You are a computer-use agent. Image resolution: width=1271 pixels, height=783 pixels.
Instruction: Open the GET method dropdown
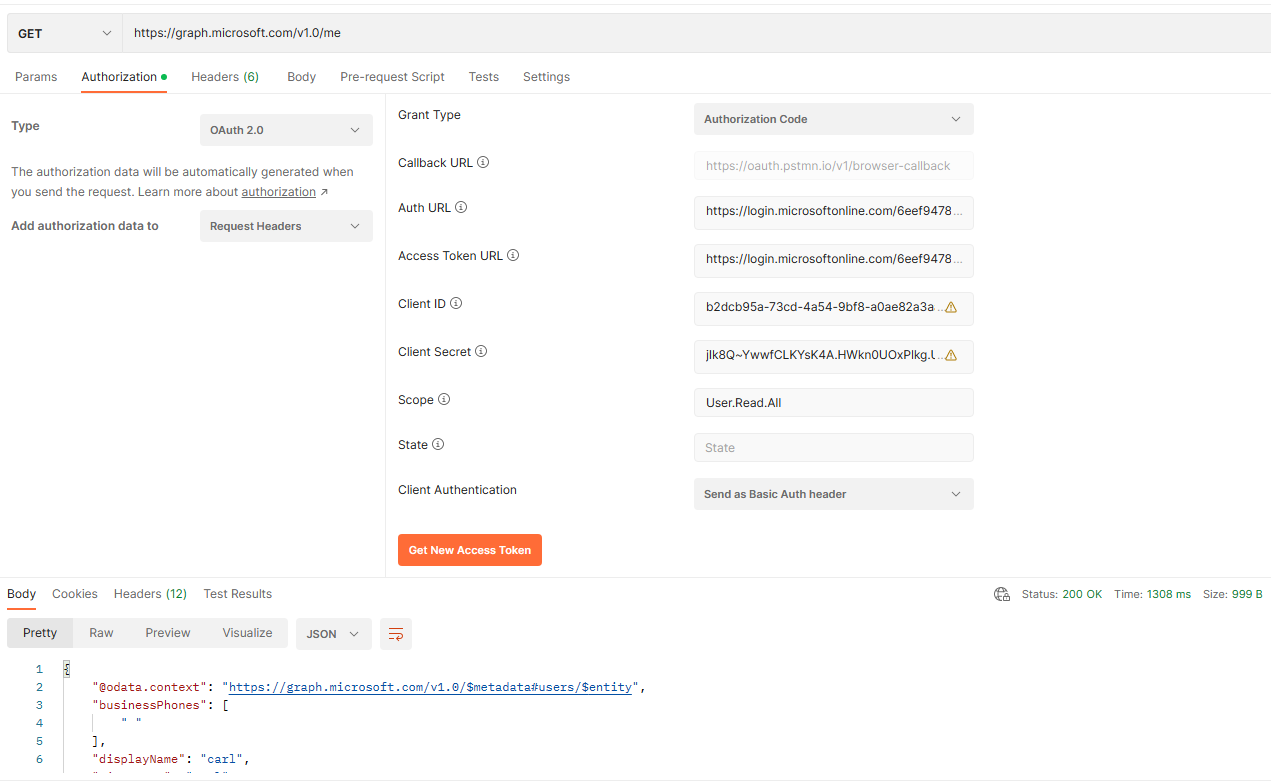[65, 33]
